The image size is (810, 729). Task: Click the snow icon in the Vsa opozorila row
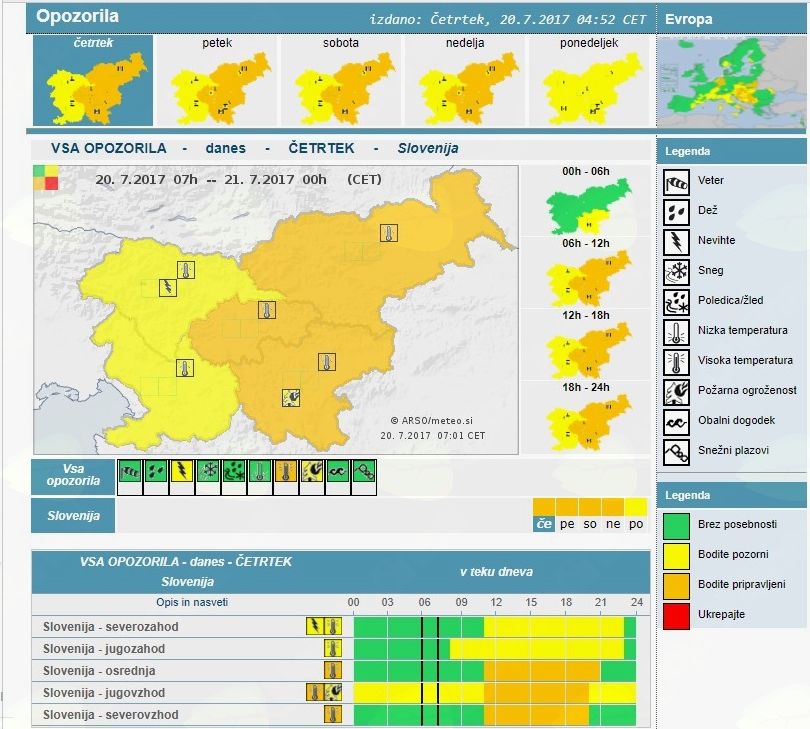[208, 470]
